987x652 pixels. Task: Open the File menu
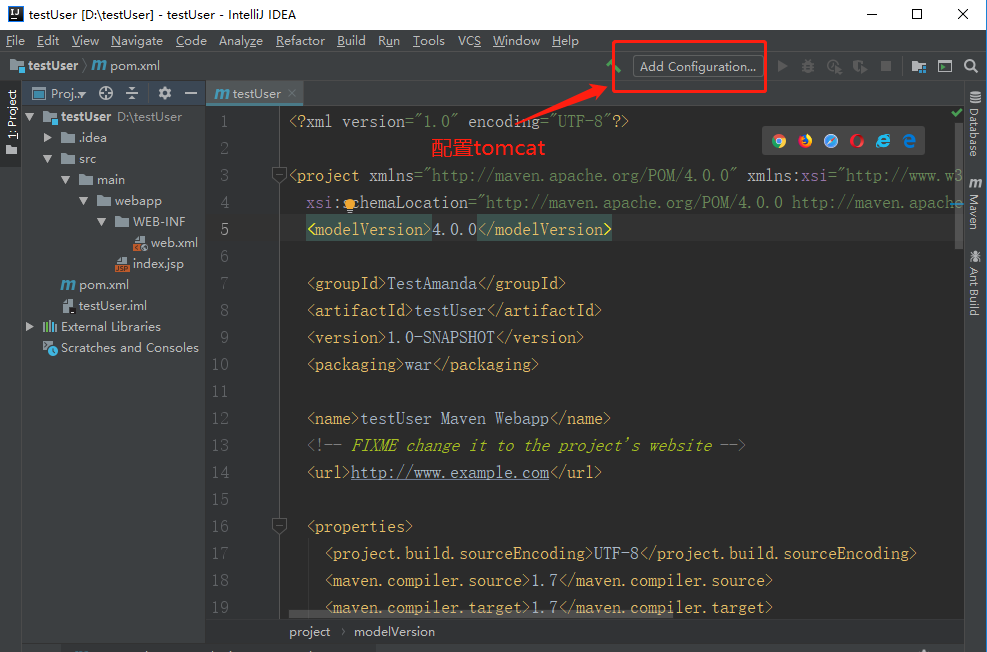click(15, 41)
